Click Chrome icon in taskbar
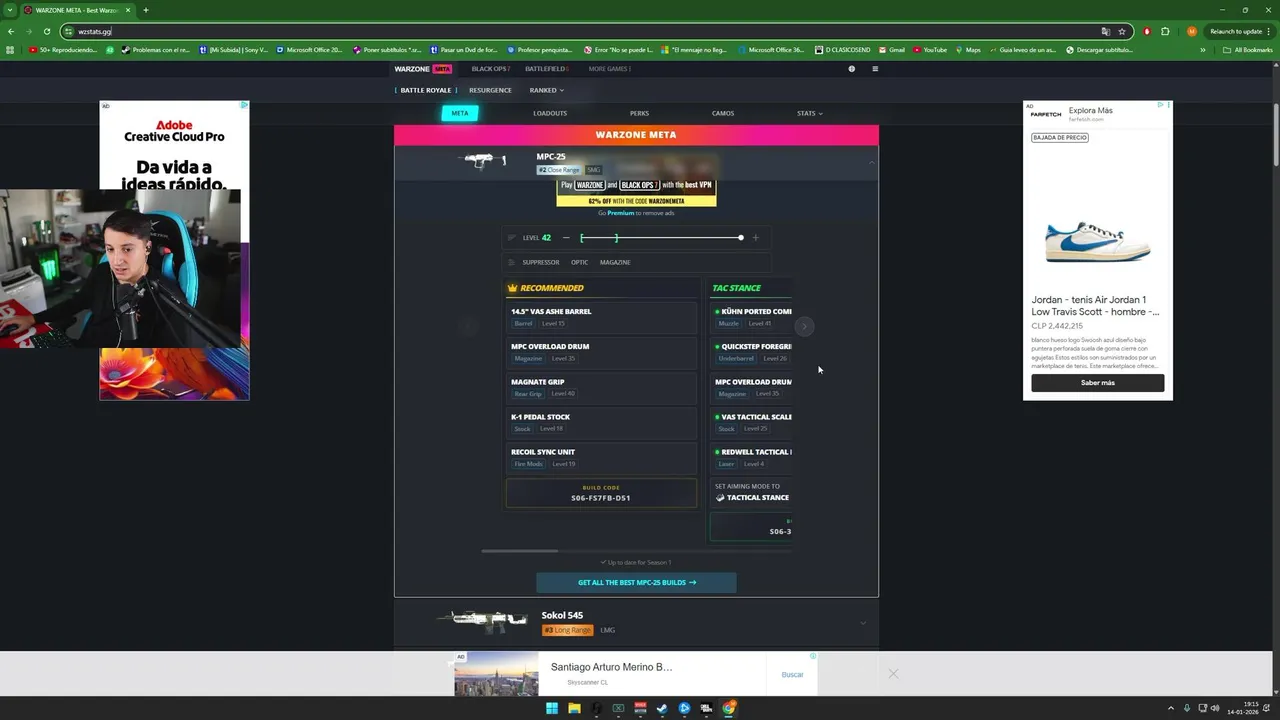The height and width of the screenshot is (720, 1280). pyautogui.click(x=729, y=708)
